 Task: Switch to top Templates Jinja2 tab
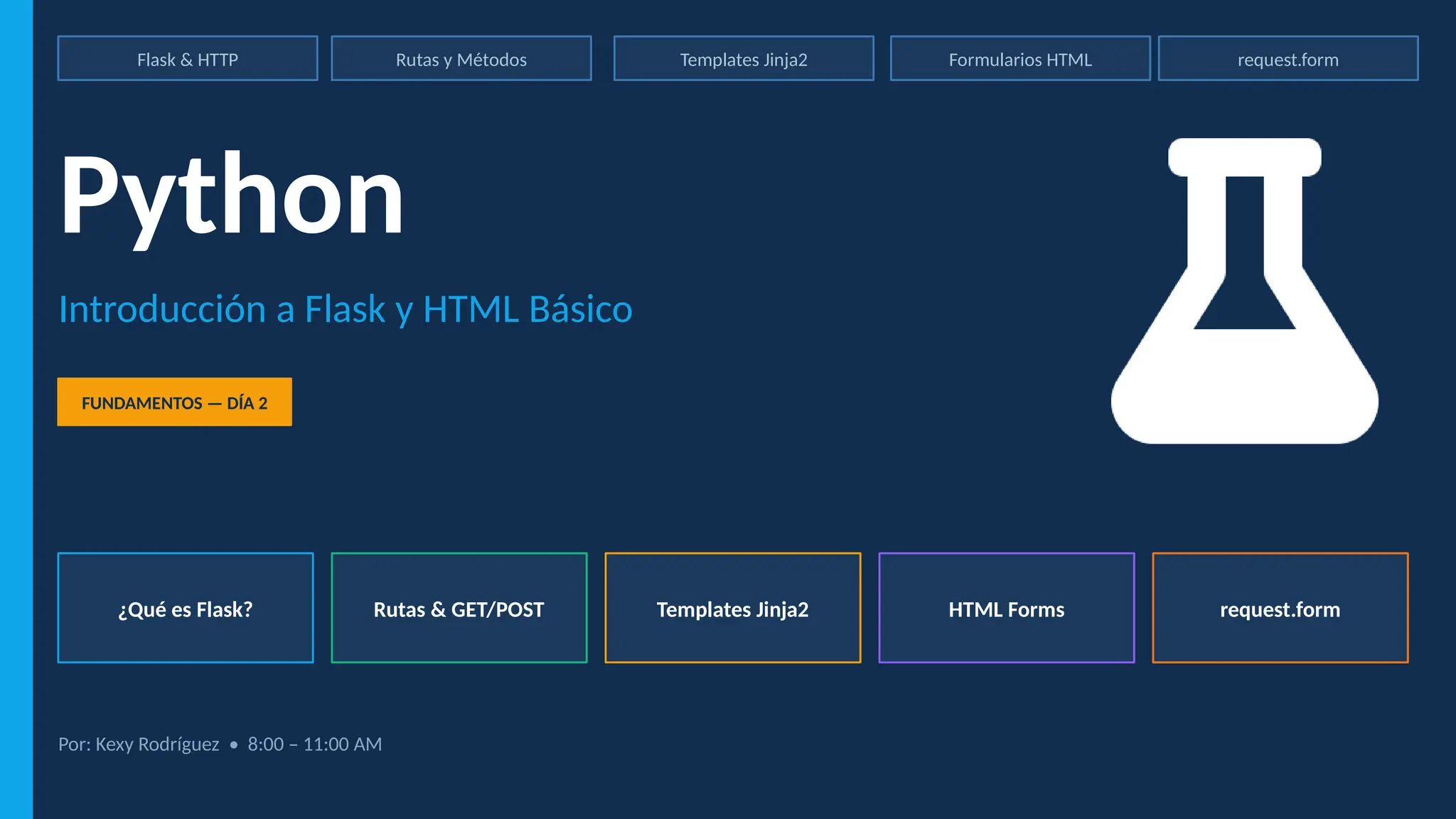(743, 59)
